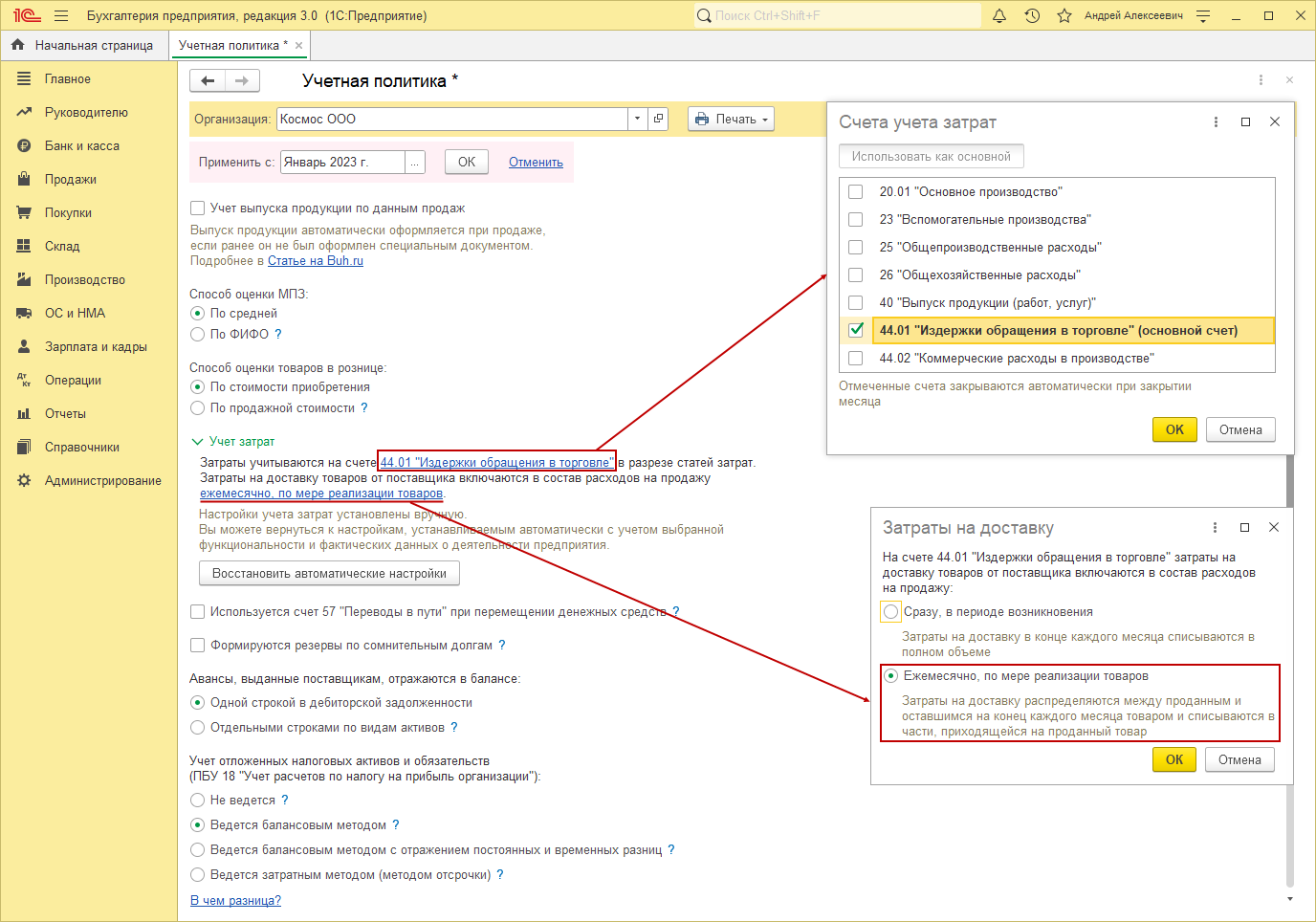Click the Производство factory icon
Image resolution: width=1316 pixels, height=922 pixels.
click(x=24, y=279)
